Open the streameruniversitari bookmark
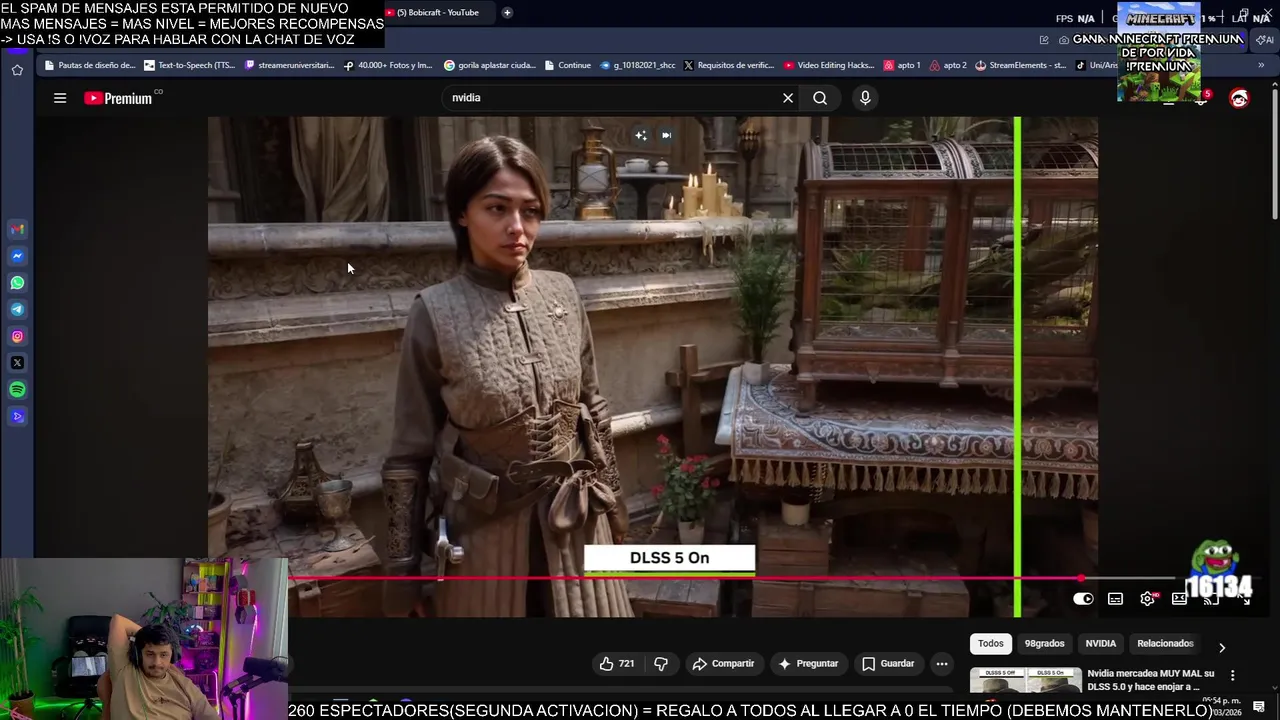This screenshot has height=720, width=1280. (x=290, y=66)
